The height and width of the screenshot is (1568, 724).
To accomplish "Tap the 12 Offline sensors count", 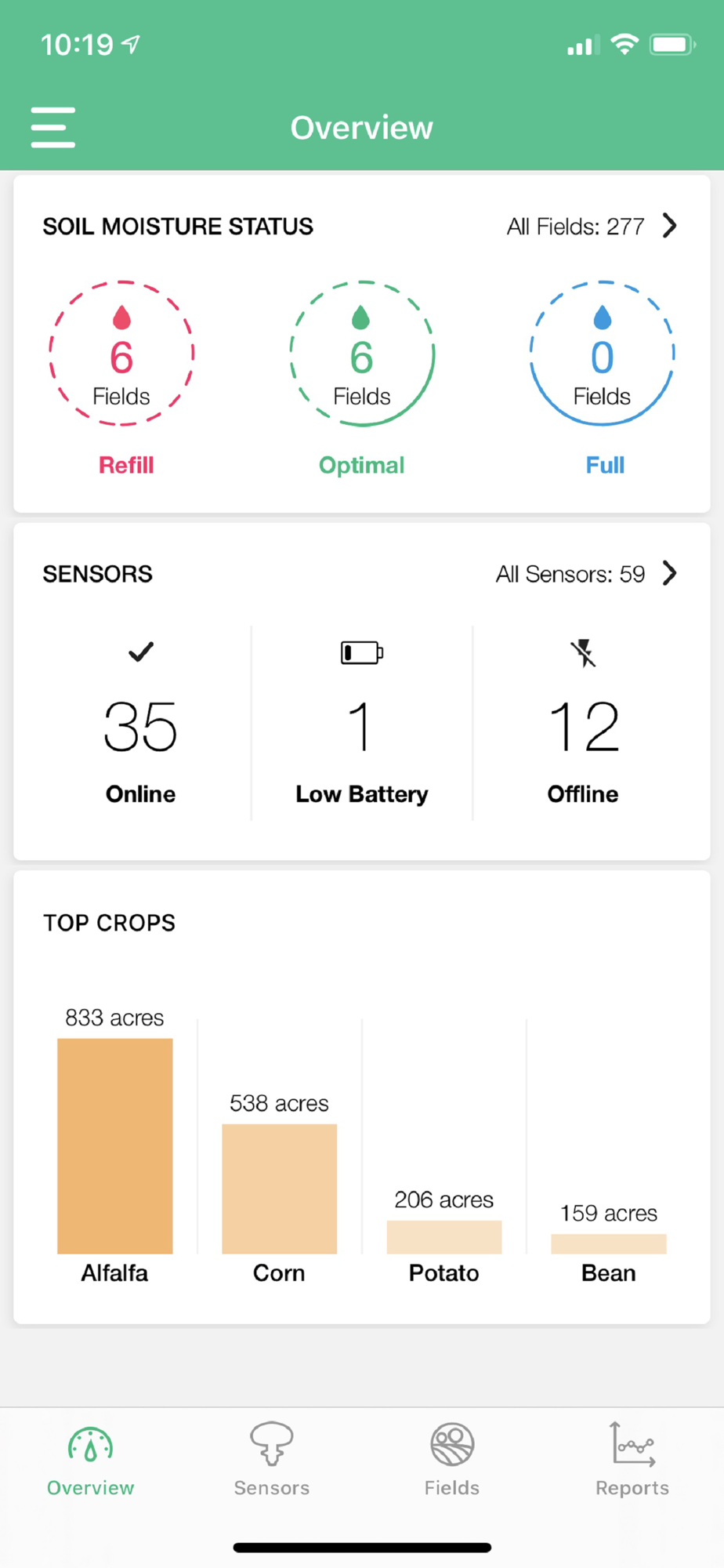I will [584, 727].
